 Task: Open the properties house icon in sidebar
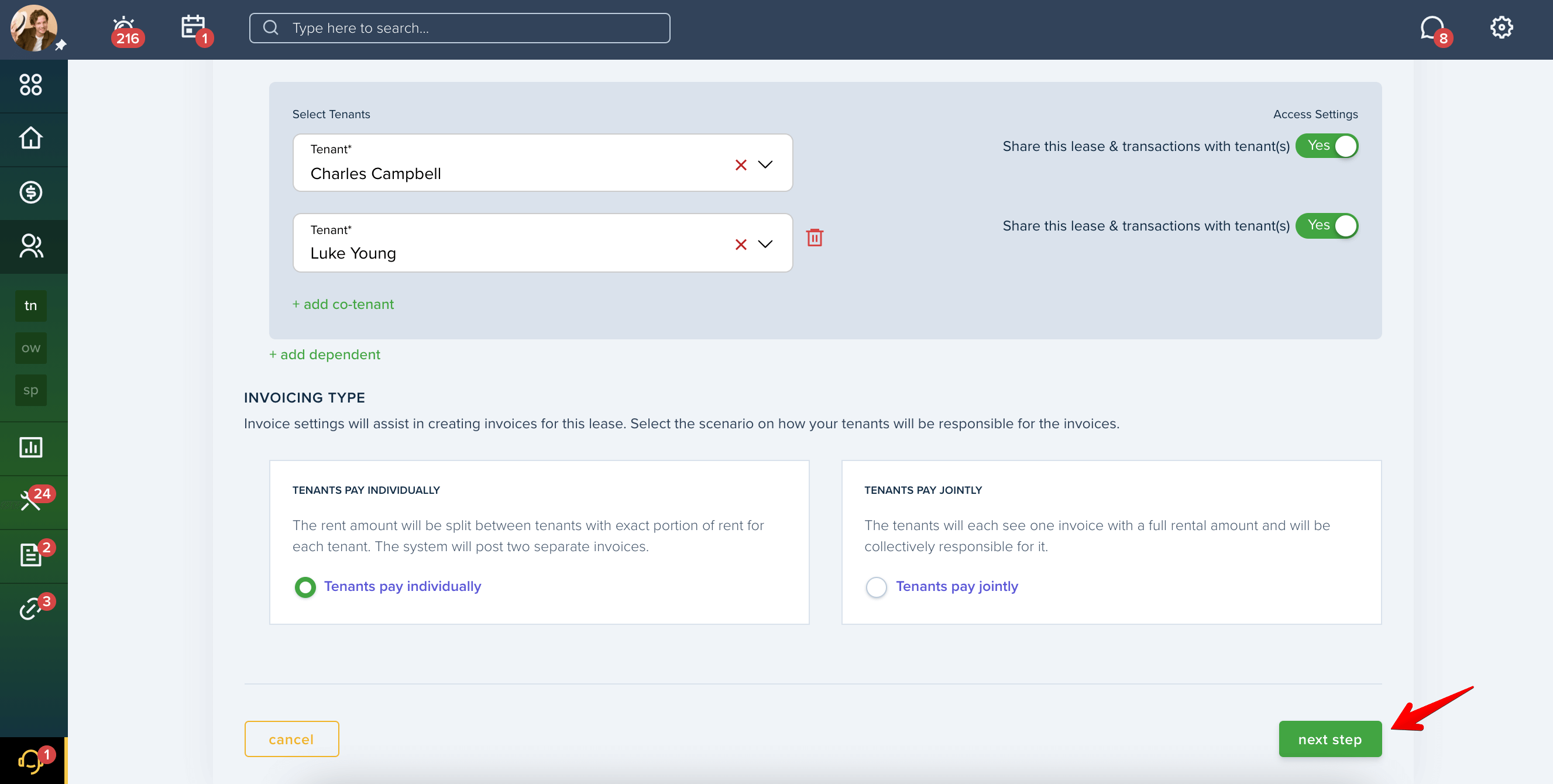(x=31, y=138)
